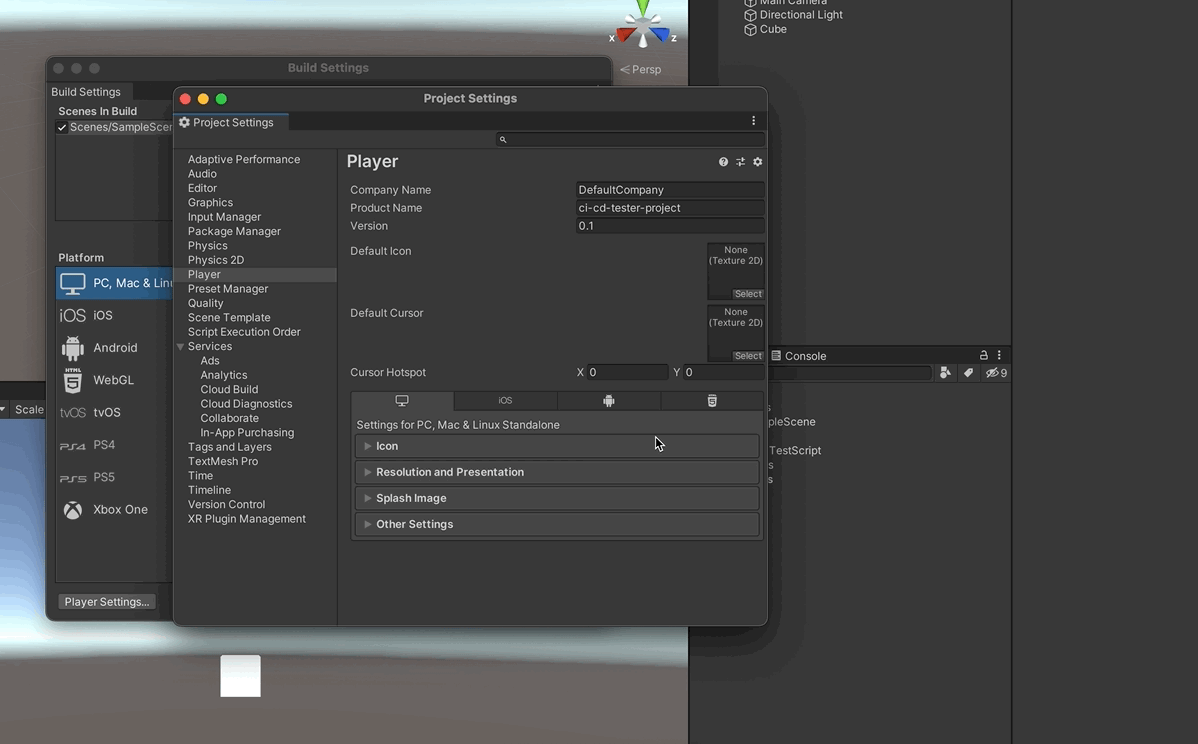Screen dimensions: 1198x744
Task: Expand the Icon section
Action: 556,446
